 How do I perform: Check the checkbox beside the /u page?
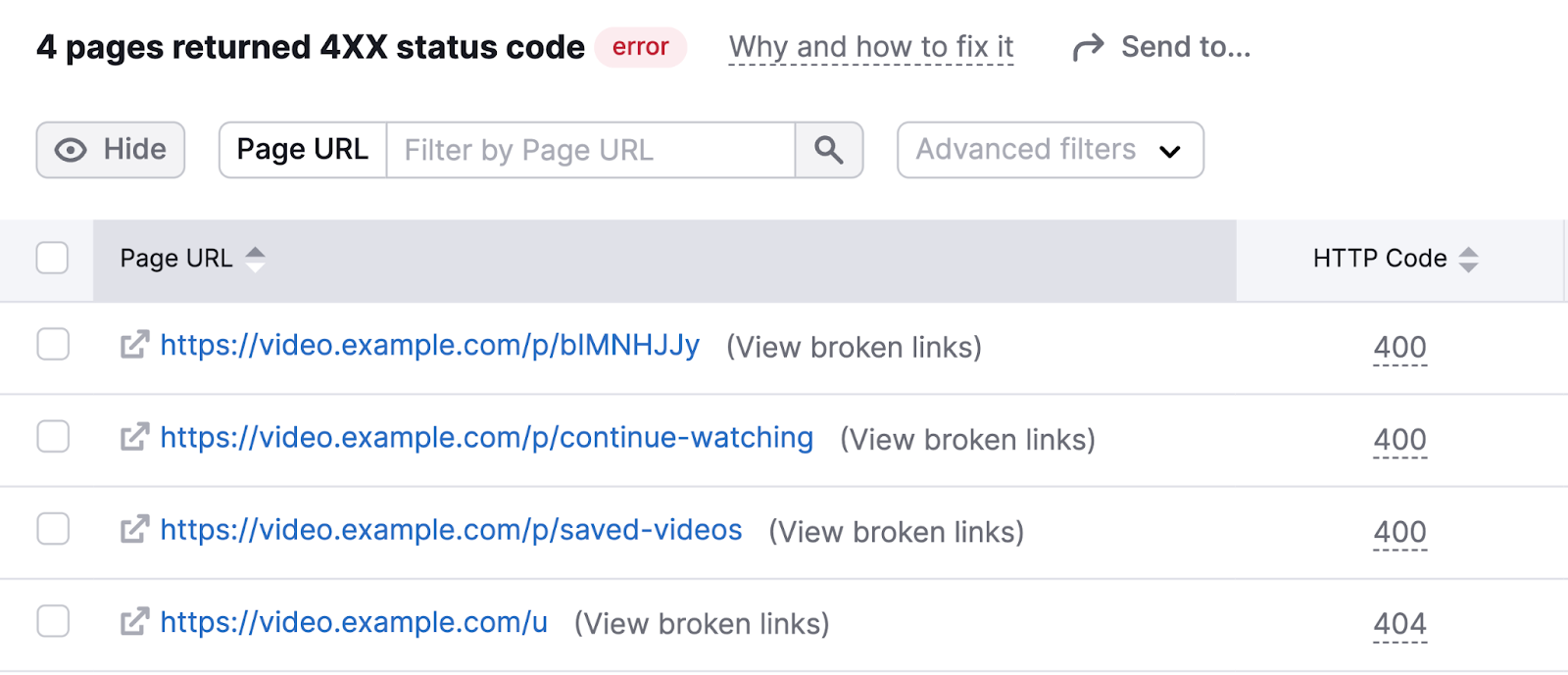(52, 622)
